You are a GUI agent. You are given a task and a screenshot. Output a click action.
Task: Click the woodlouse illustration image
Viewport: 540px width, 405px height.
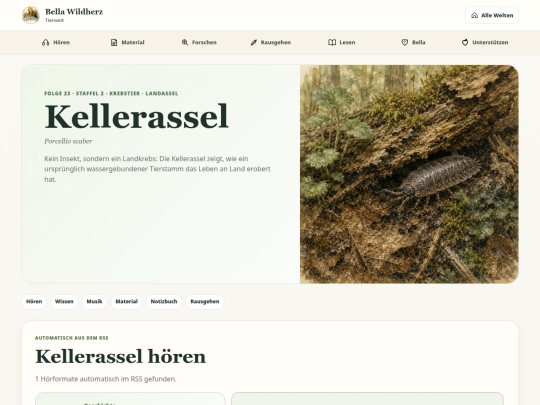click(409, 174)
